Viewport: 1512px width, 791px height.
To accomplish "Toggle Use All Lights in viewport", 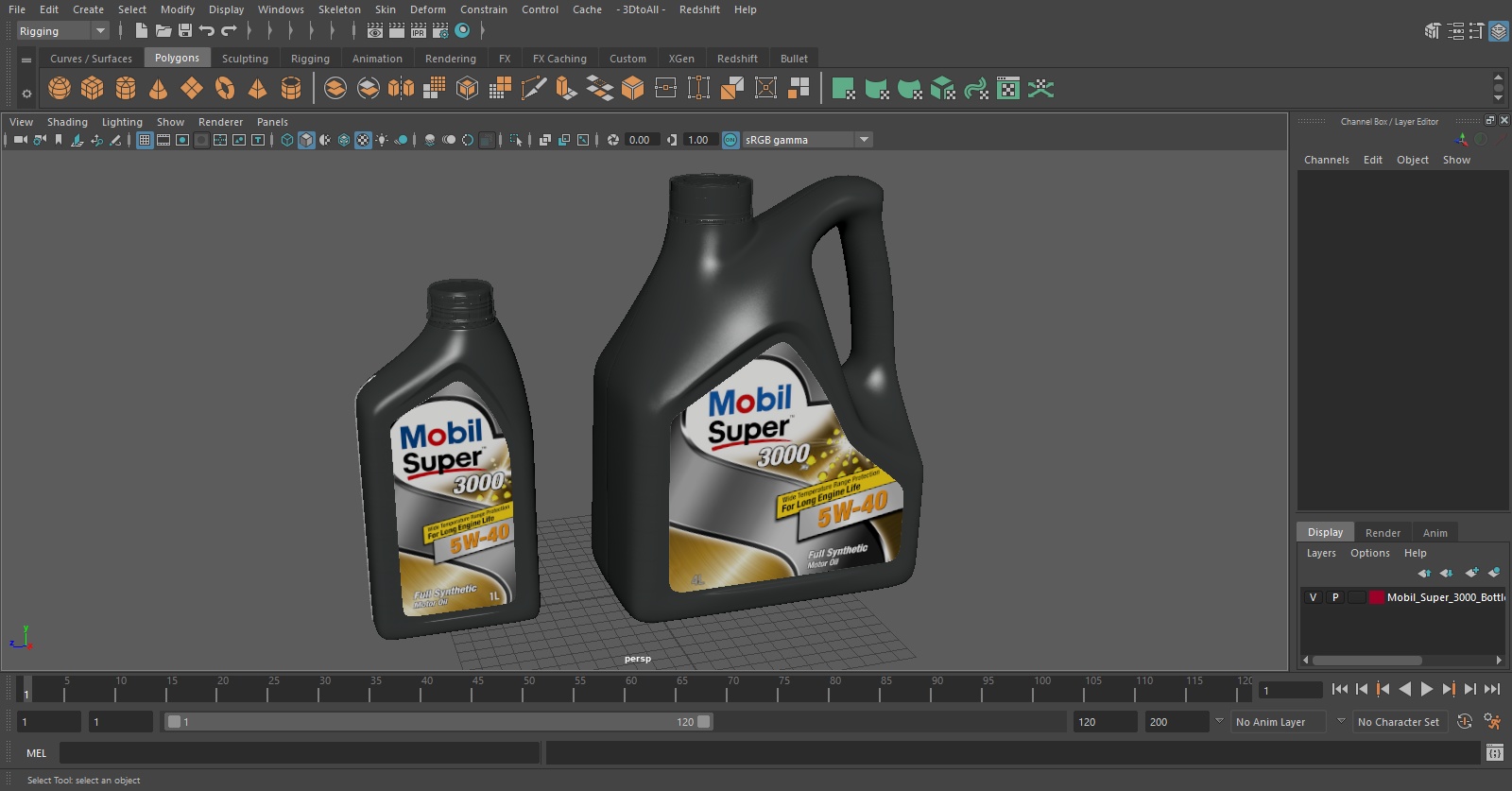I will (382, 140).
